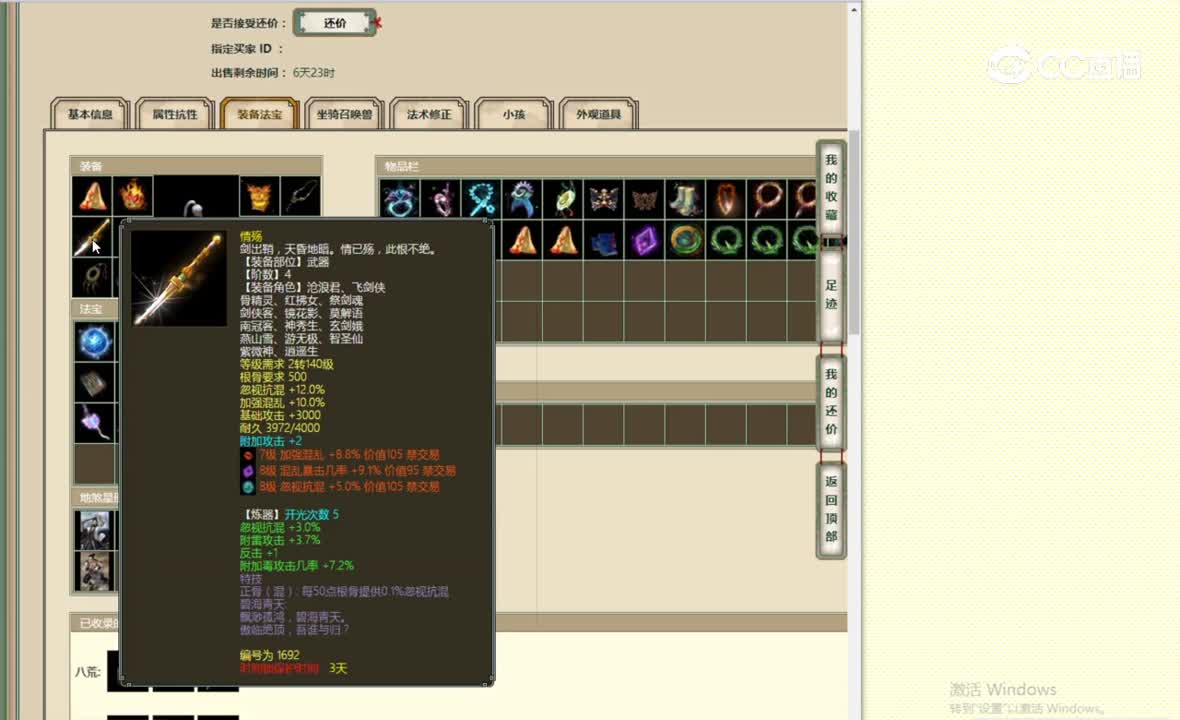Image resolution: width=1180 pixels, height=720 pixels.
Task: Open 我的还价 side button
Action: (x=831, y=402)
